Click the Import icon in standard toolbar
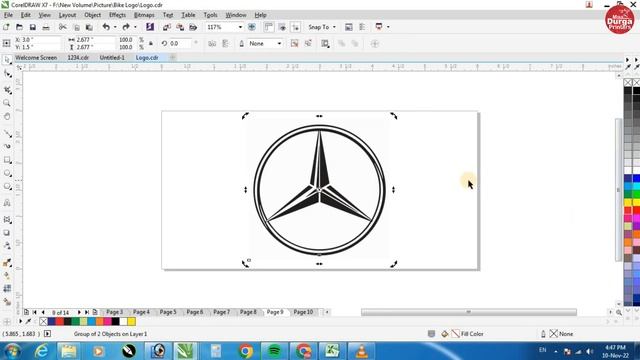Screen dimensions: 640x360 (x=167, y=27)
